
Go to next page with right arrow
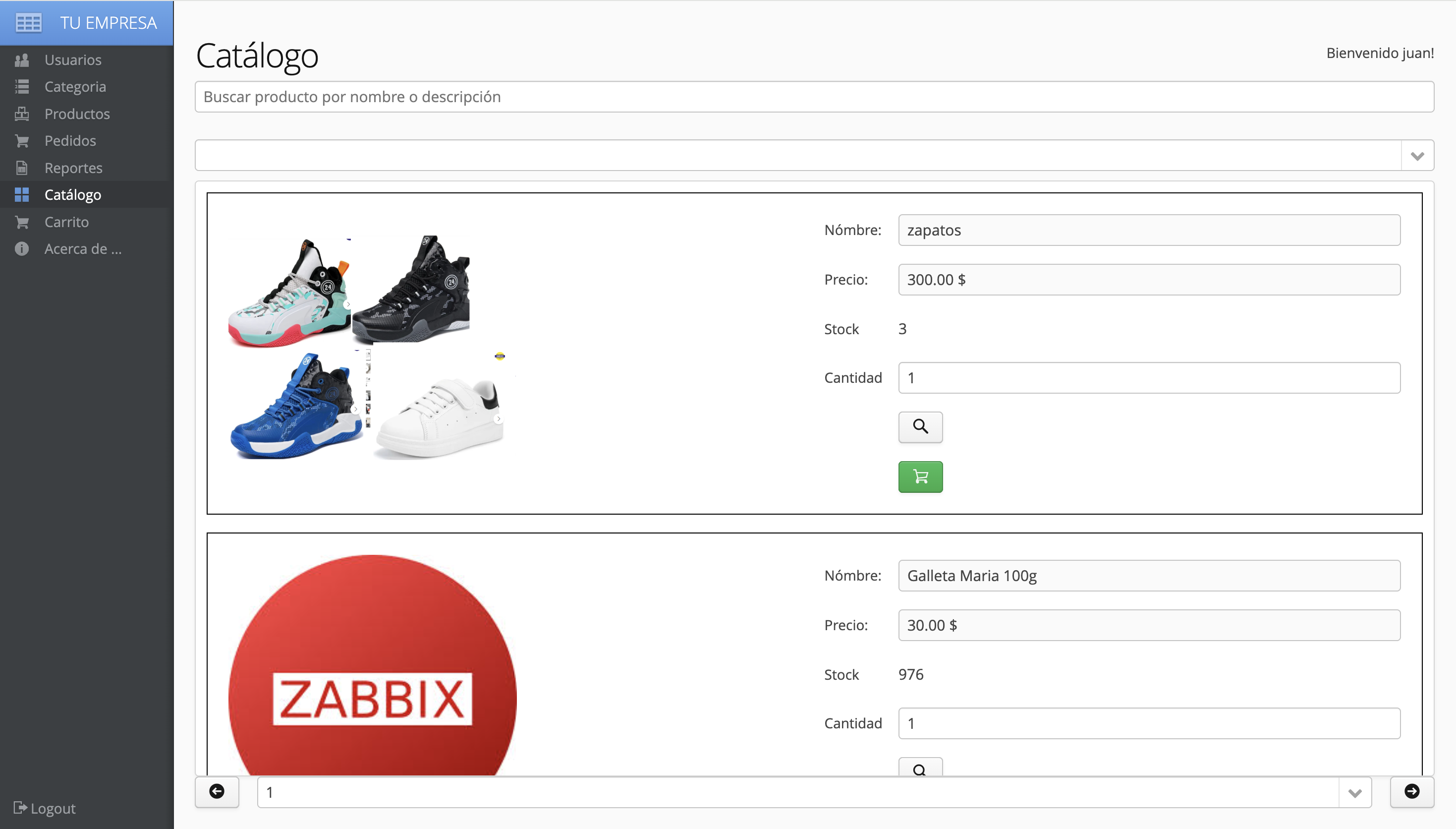click(x=1411, y=792)
